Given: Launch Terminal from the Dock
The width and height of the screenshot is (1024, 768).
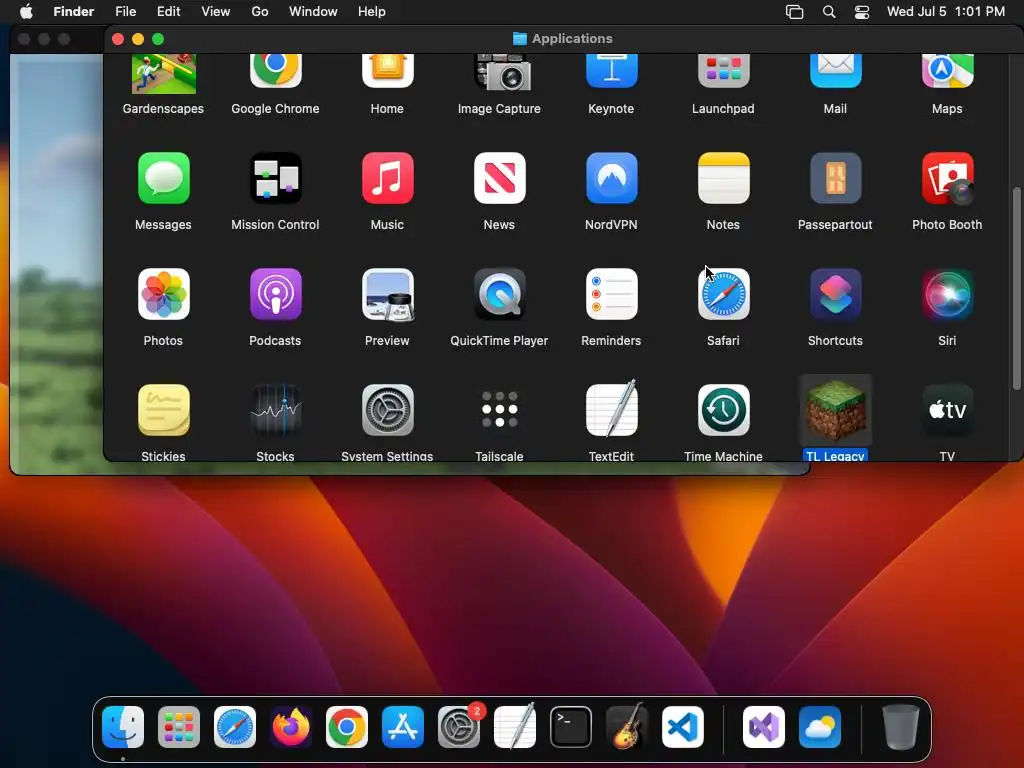Looking at the screenshot, I should [x=571, y=727].
